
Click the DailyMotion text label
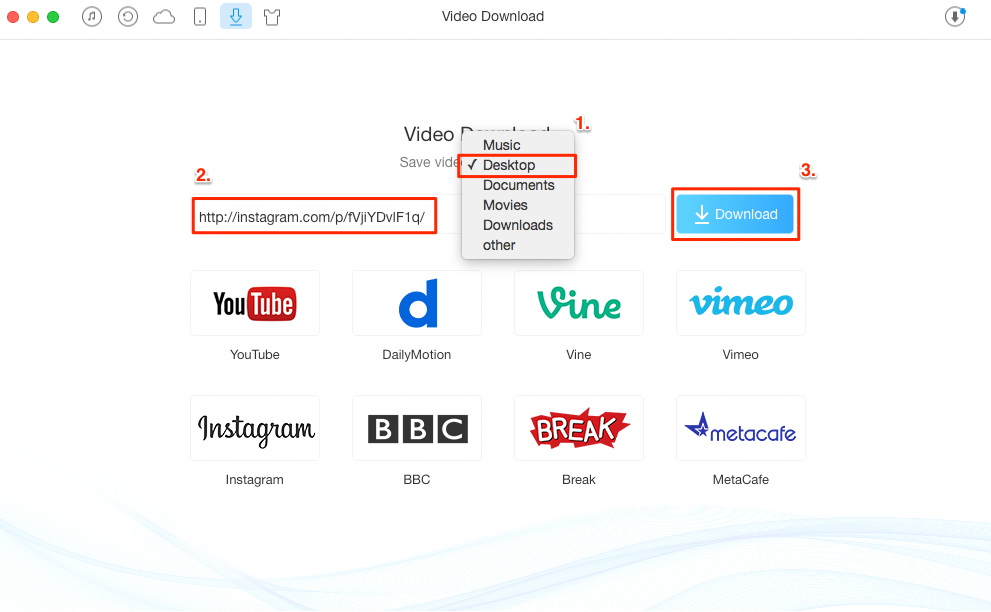pyautogui.click(x=416, y=355)
